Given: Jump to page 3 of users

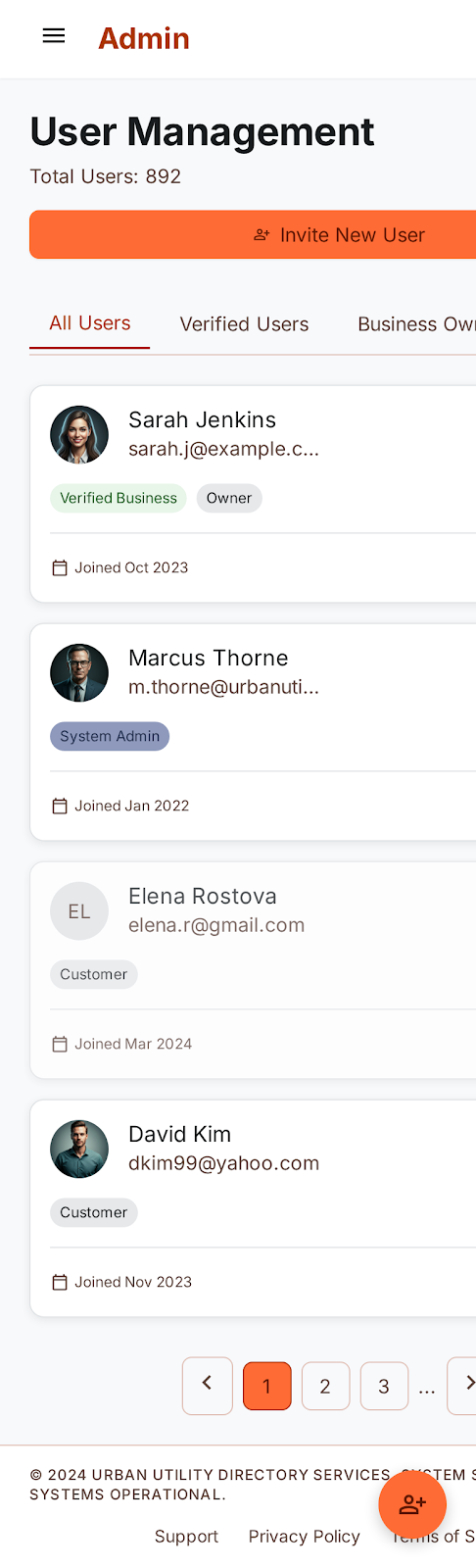Looking at the screenshot, I should click(x=384, y=1386).
